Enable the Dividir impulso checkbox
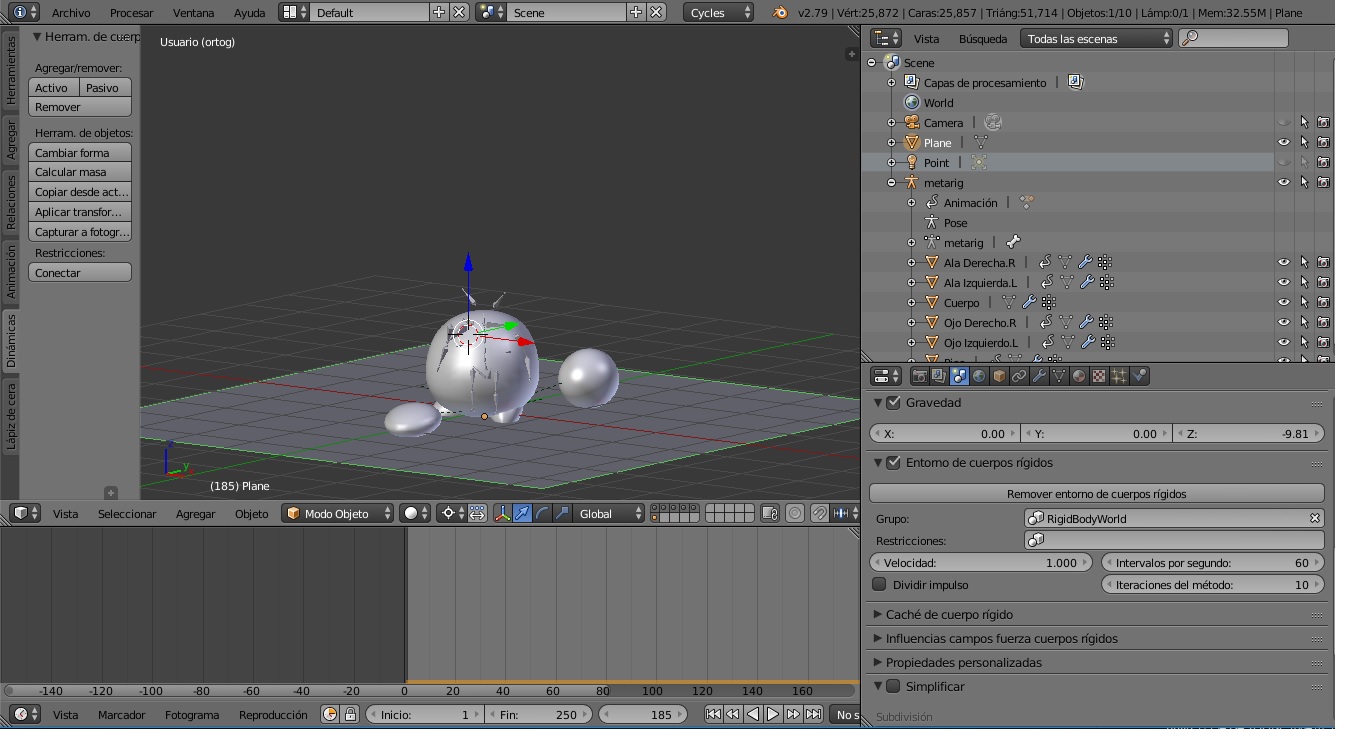 pyautogui.click(x=880, y=585)
